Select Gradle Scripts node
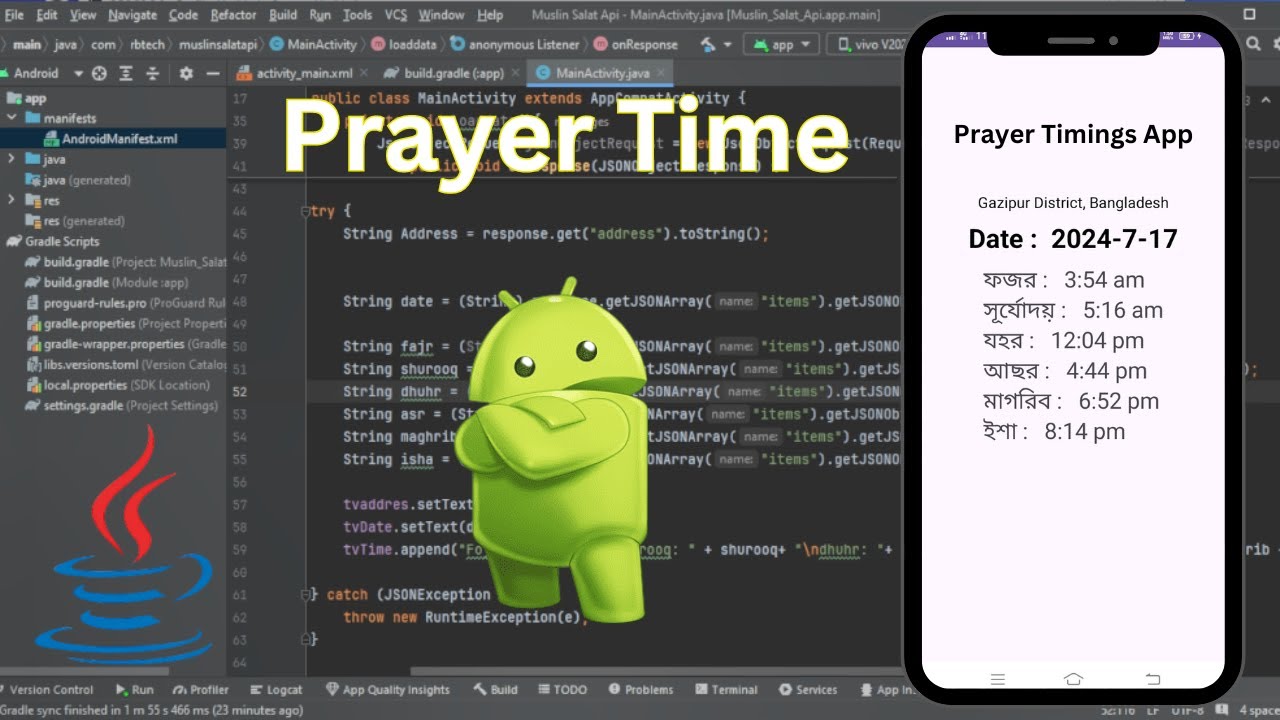 pyautogui.click(x=54, y=241)
